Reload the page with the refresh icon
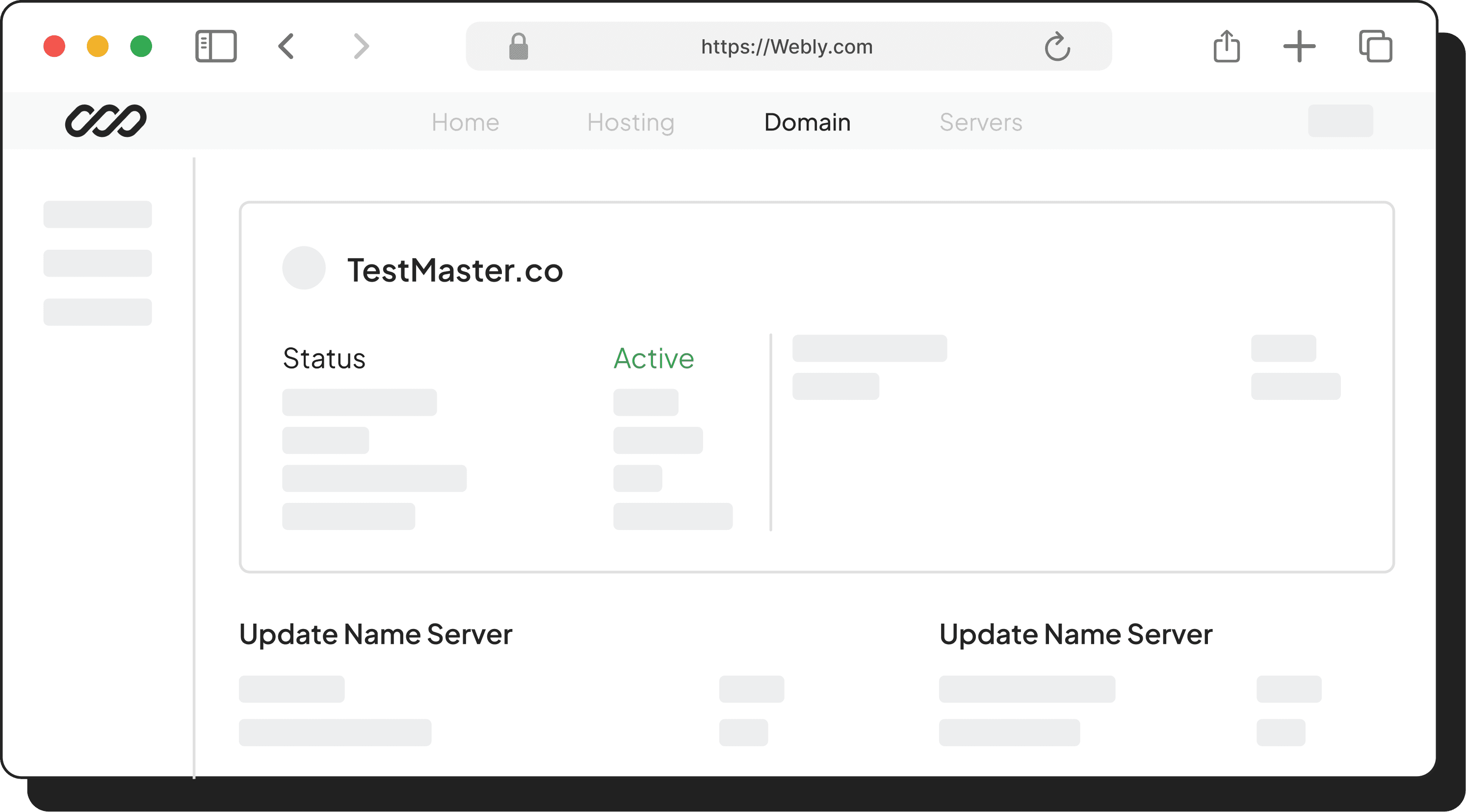The height and width of the screenshot is (812, 1466). [1057, 46]
